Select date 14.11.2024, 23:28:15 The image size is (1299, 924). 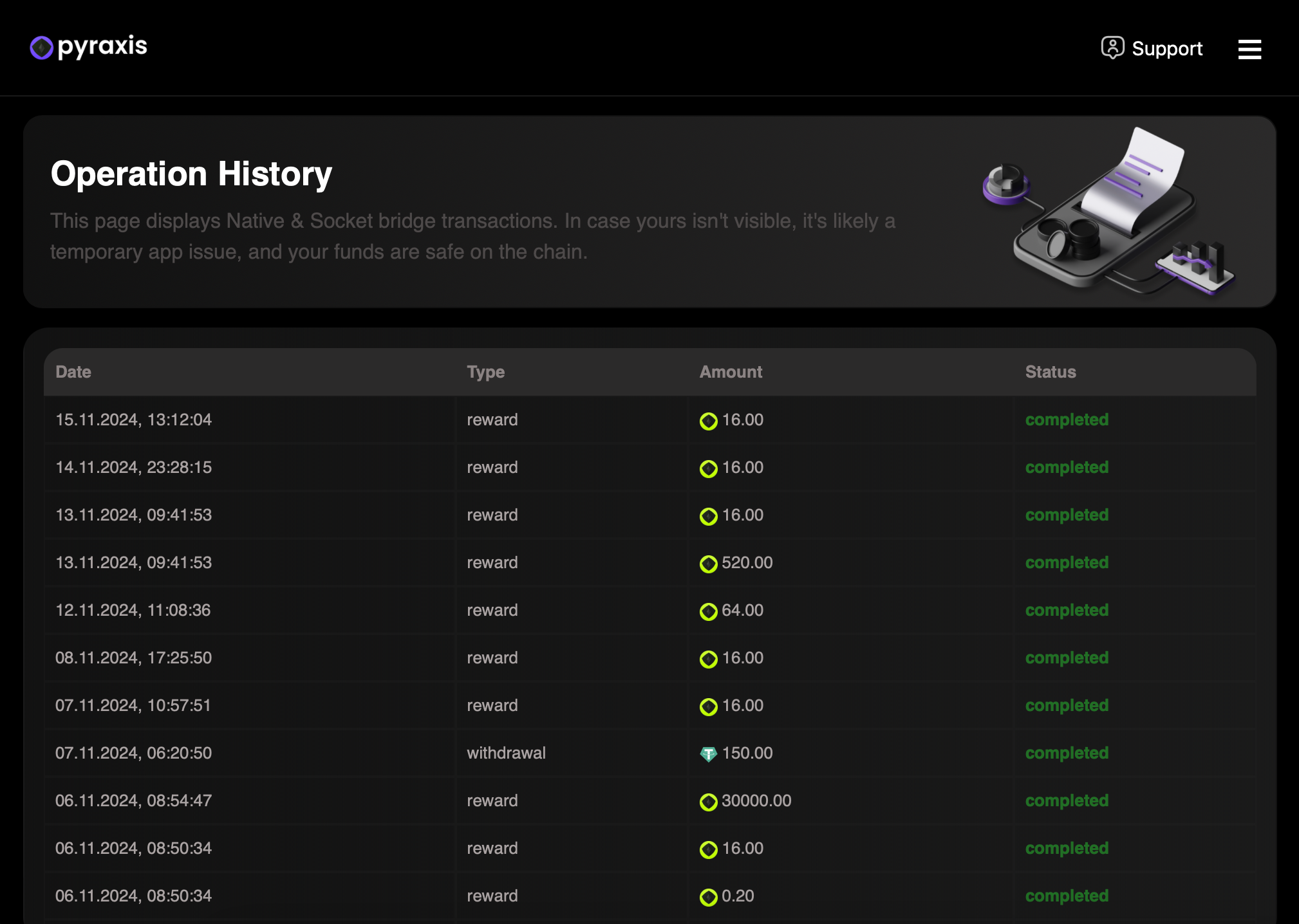pos(133,467)
